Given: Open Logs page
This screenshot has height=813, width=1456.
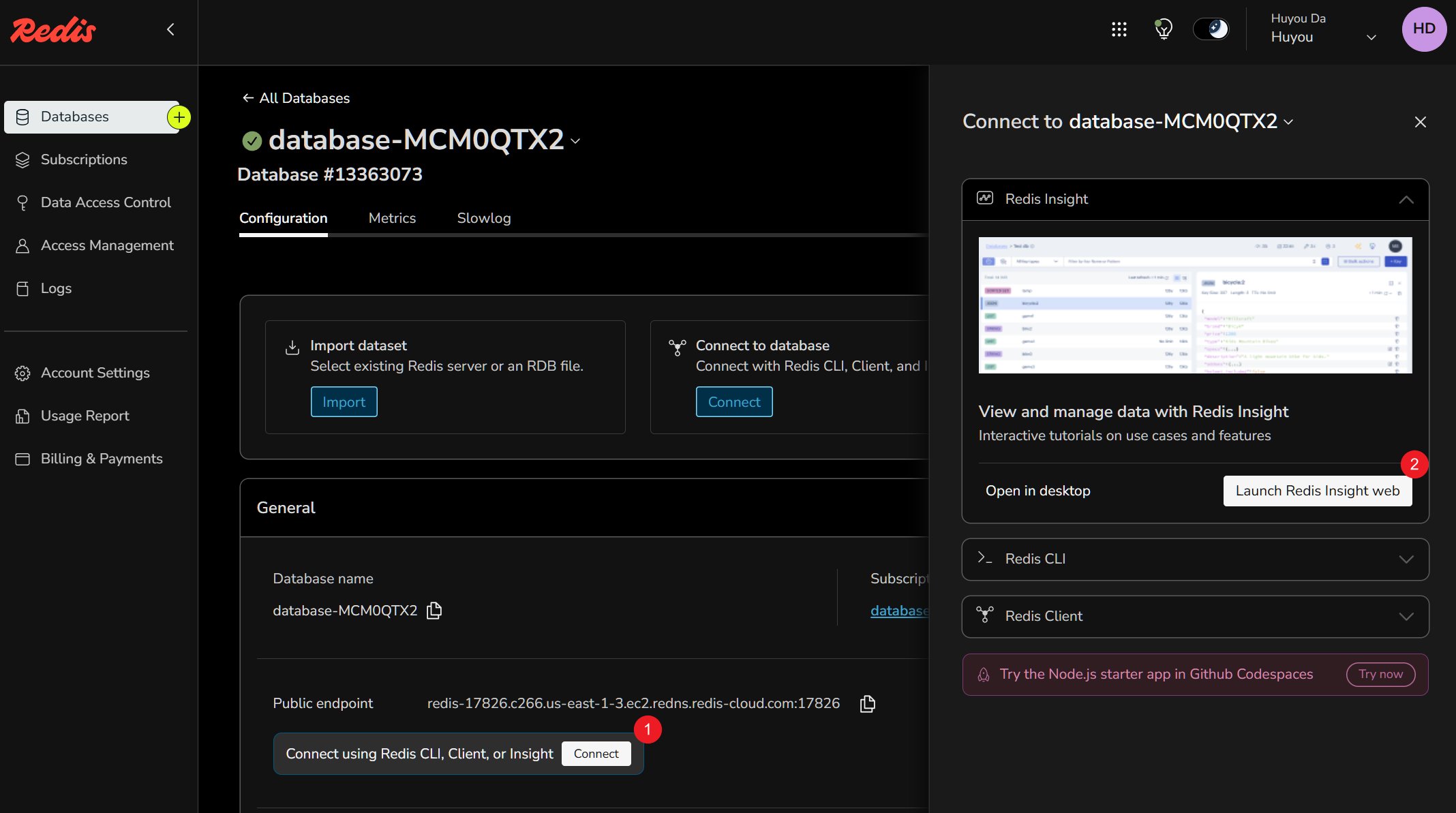Looking at the screenshot, I should (x=56, y=288).
